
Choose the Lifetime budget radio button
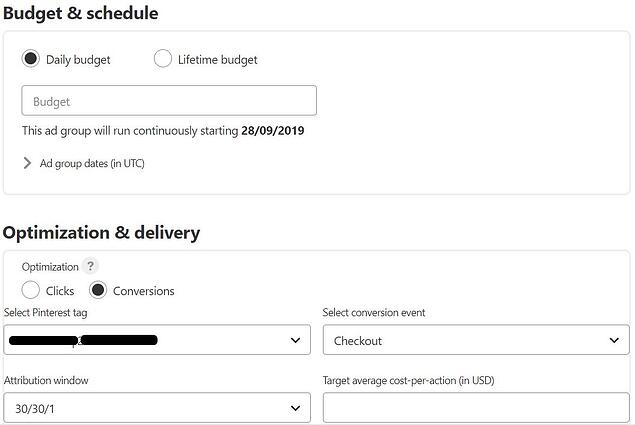[x=163, y=59]
